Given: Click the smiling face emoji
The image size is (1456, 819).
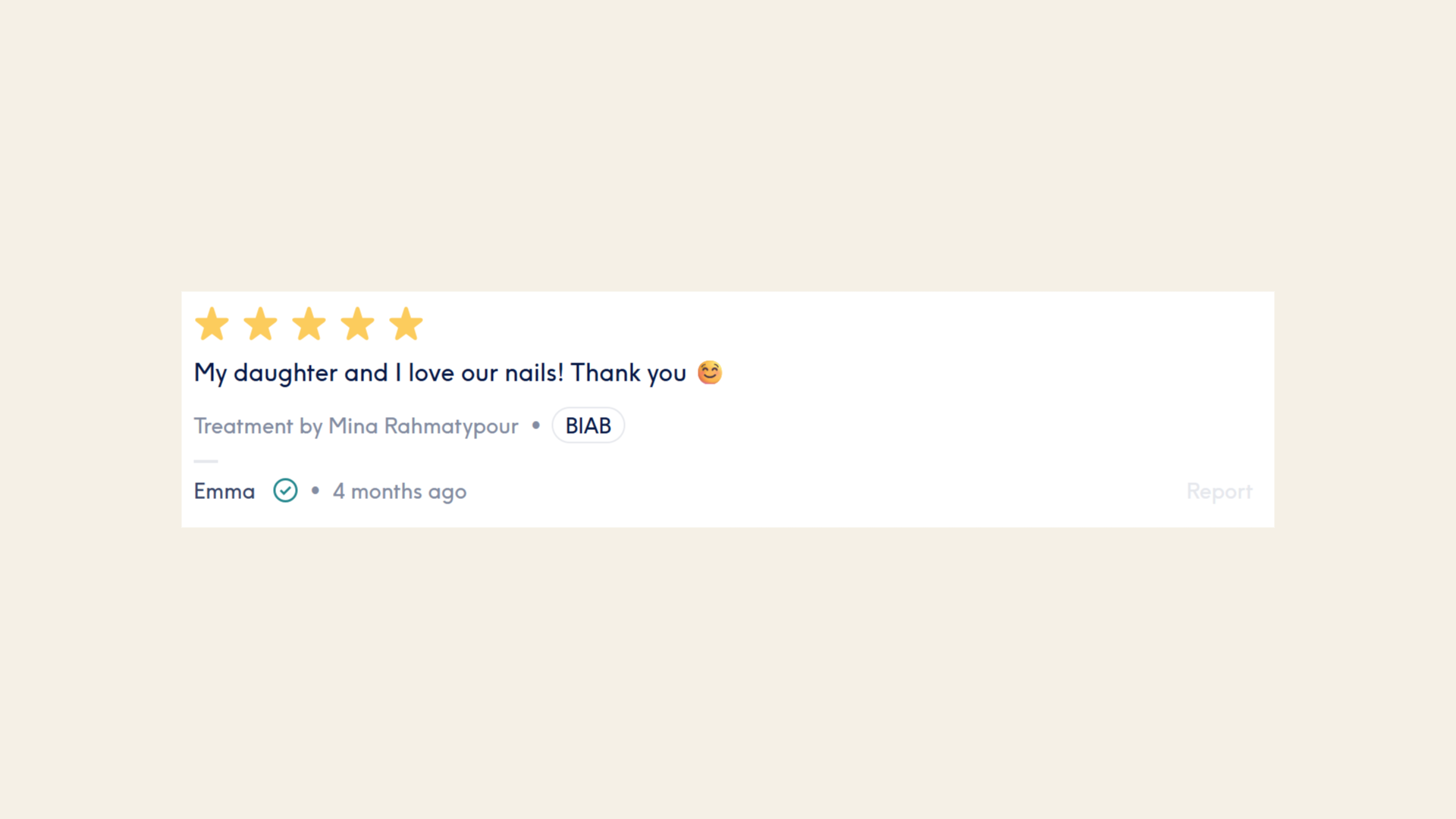Looking at the screenshot, I should (x=710, y=372).
